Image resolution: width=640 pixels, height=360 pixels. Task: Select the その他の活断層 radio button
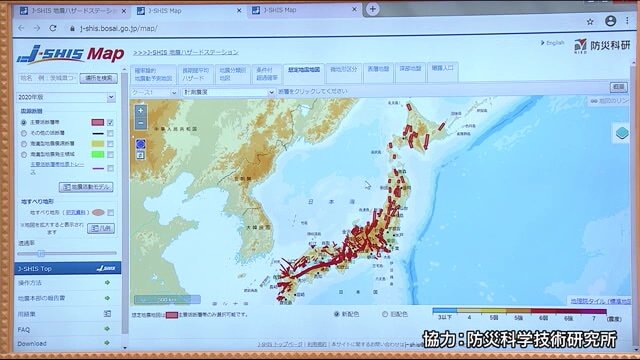24,133
